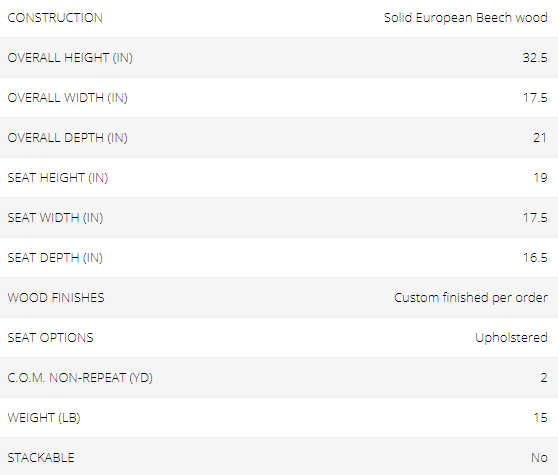This screenshot has height=475, width=558.
Task: Select the 32.5 overall height value
Action: tap(535, 58)
